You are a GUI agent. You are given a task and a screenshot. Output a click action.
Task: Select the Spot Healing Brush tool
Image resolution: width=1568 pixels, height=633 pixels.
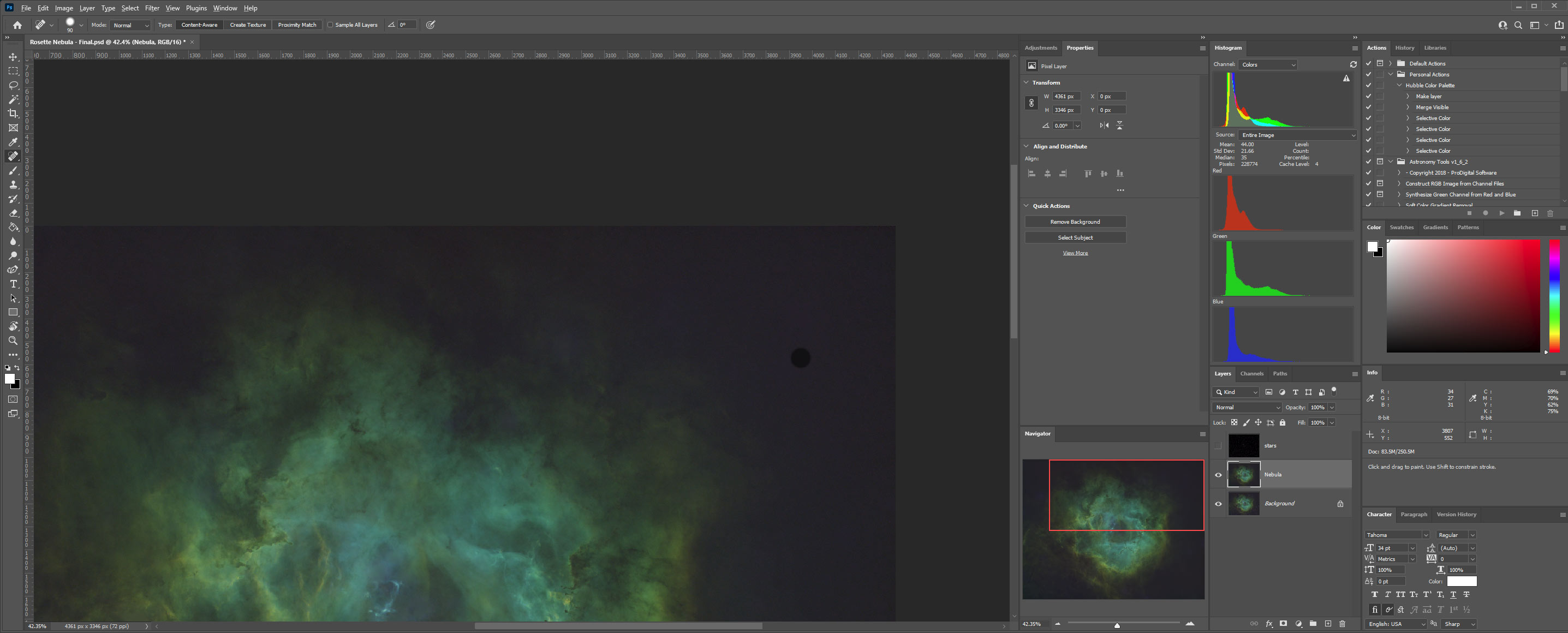tap(13, 156)
